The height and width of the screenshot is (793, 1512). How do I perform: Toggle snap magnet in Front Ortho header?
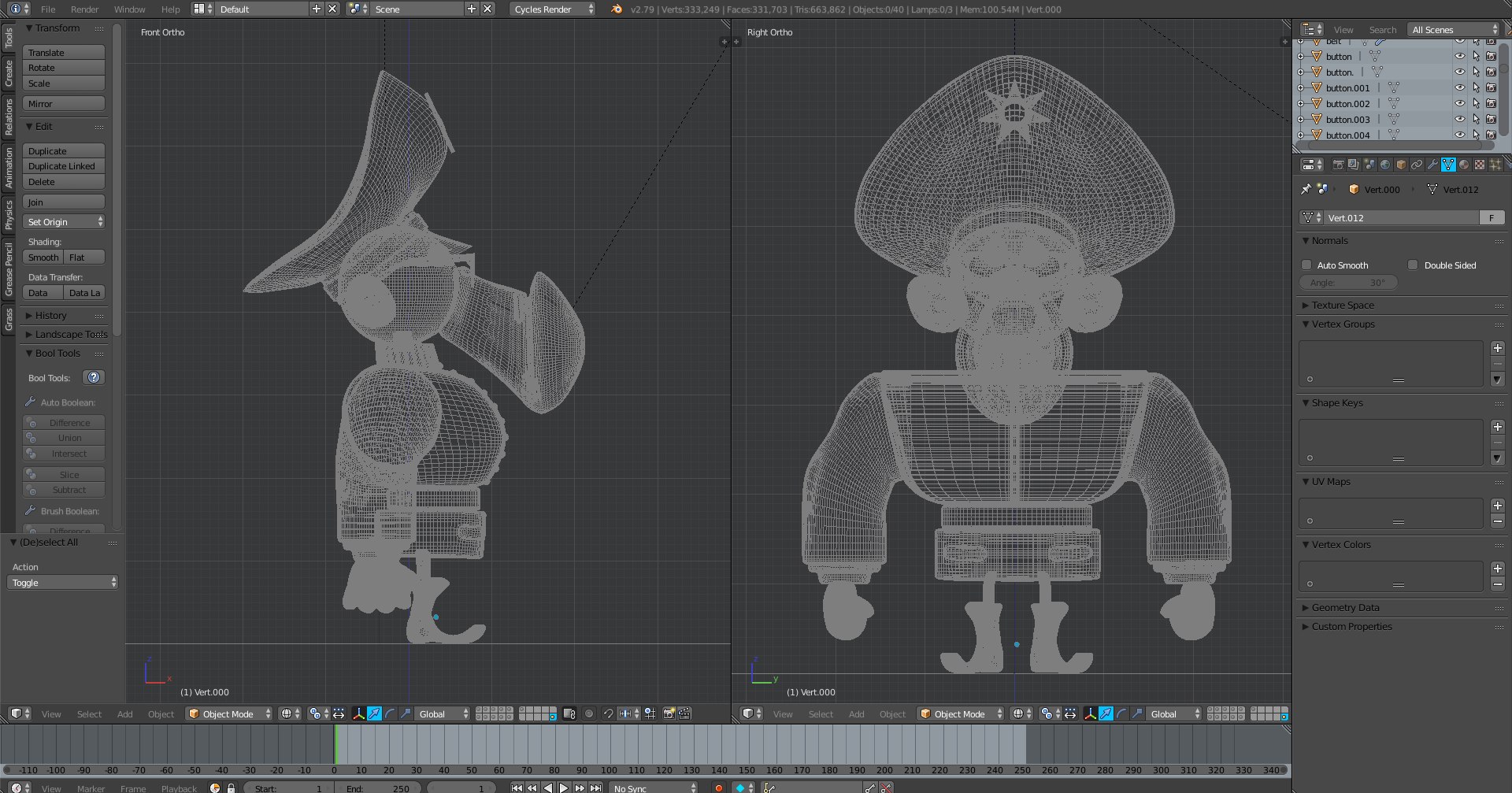[x=608, y=713]
